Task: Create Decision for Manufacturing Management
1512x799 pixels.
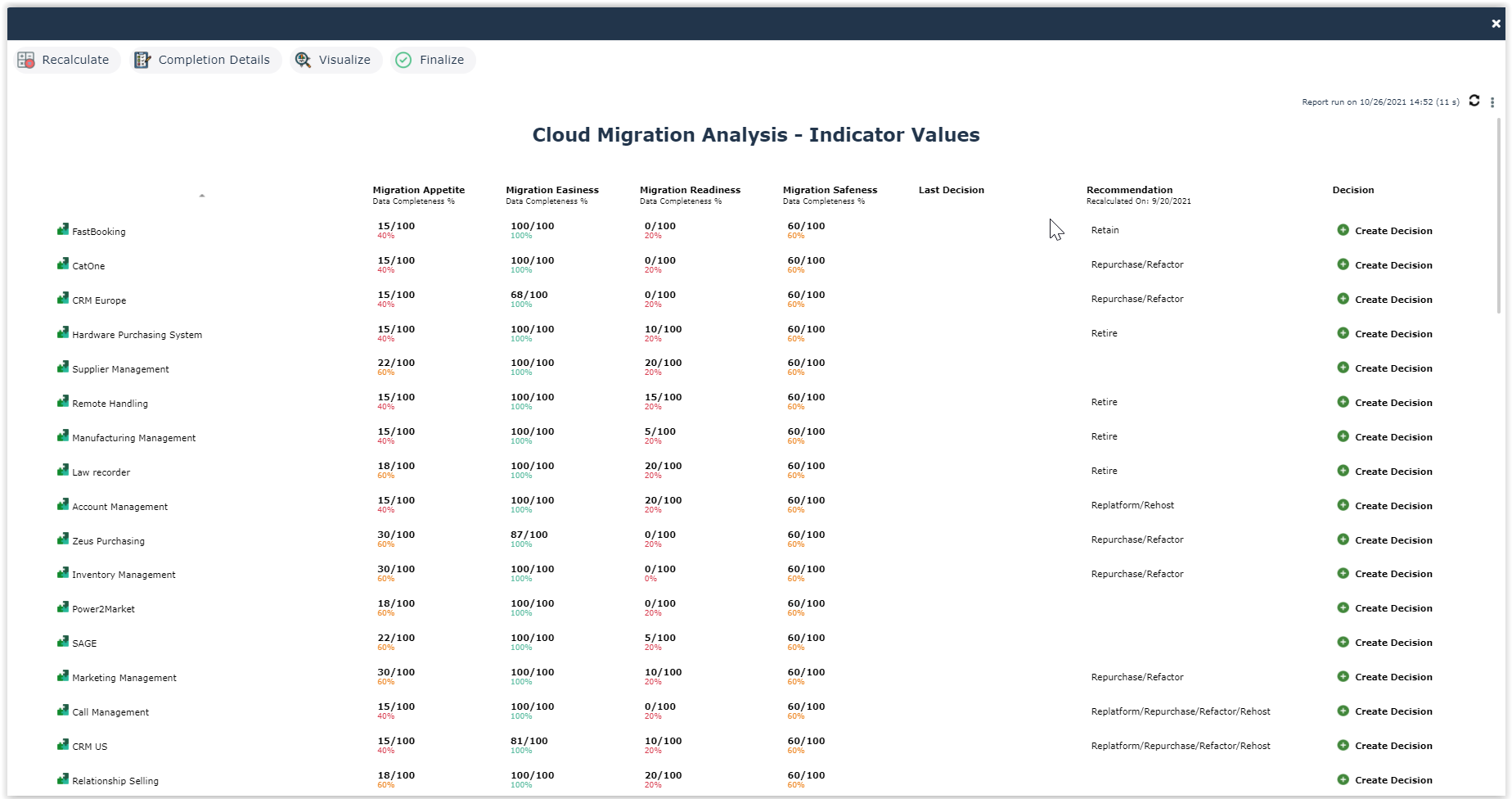Action: (1385, 437)
